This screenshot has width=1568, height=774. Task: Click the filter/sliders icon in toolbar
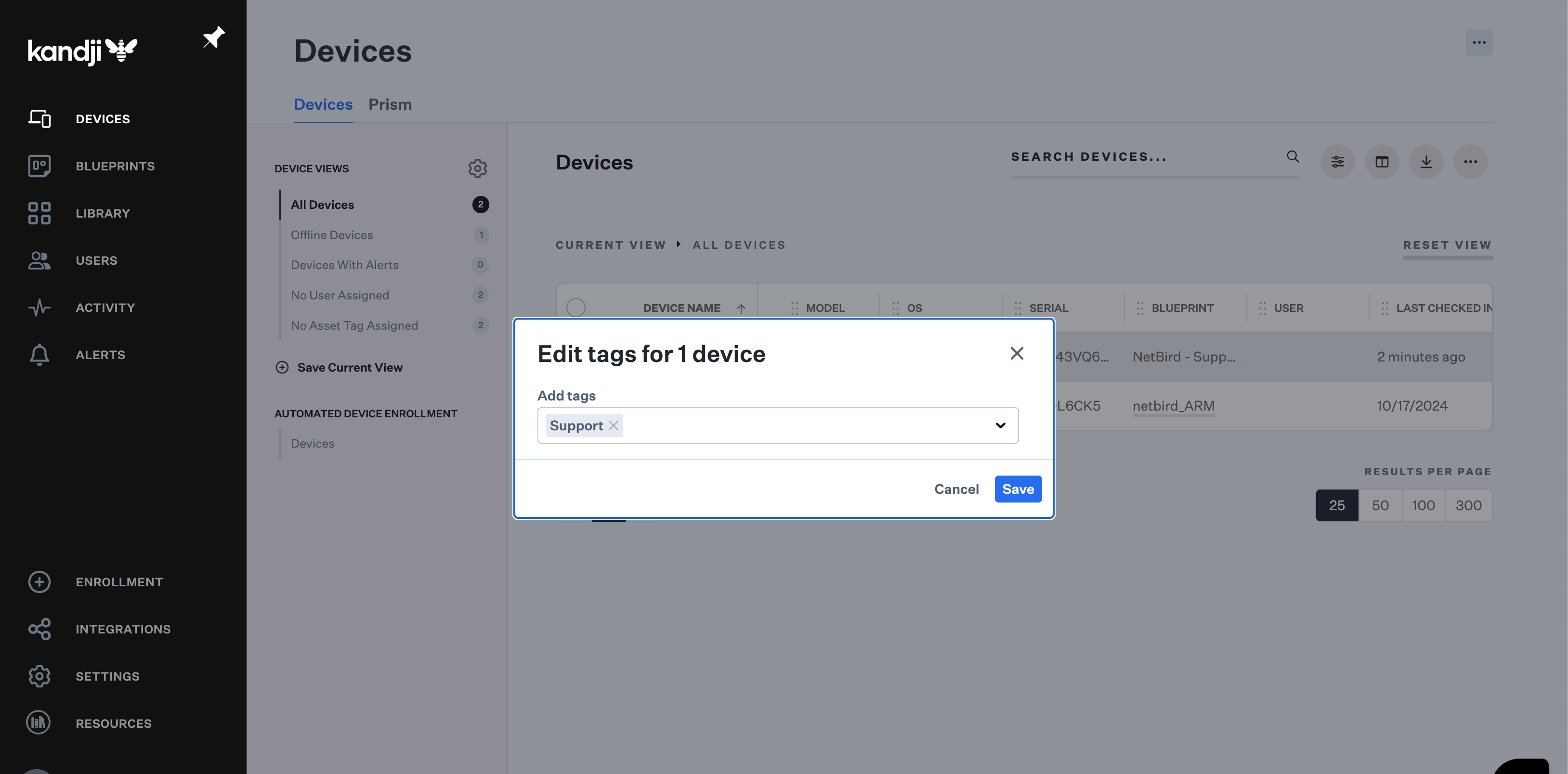[x=1338, y=161]
